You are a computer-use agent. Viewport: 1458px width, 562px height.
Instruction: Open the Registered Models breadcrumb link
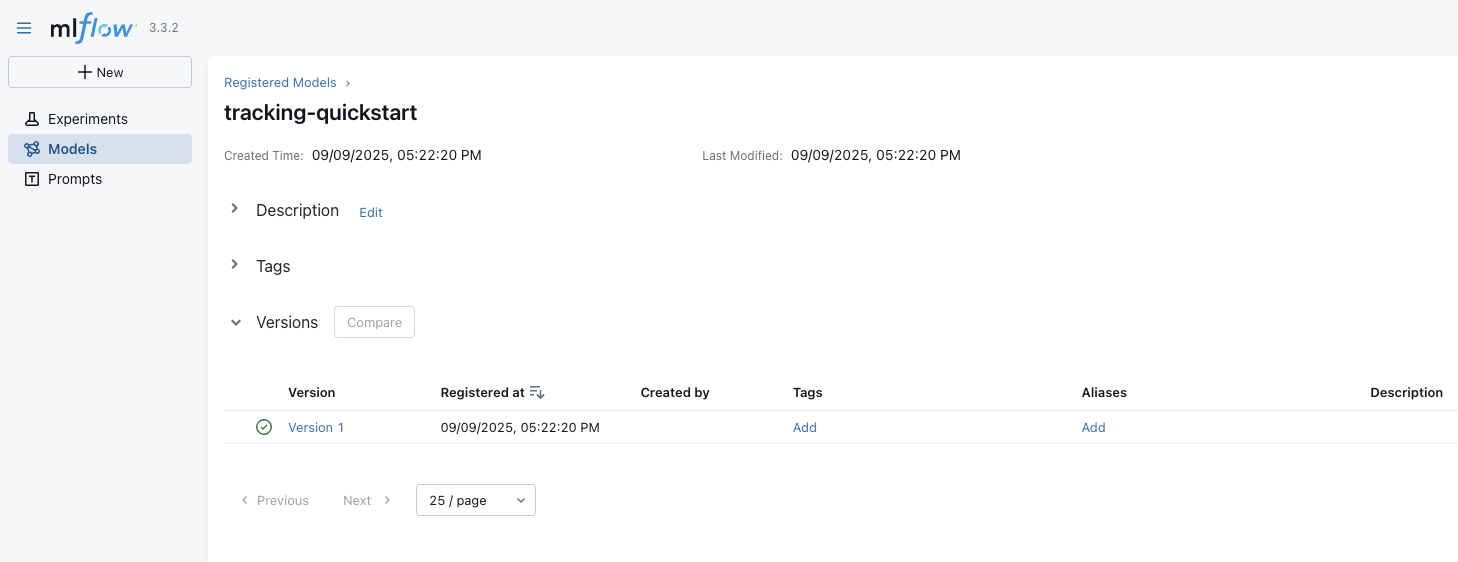pyautogui.click(x=280, y=83)
